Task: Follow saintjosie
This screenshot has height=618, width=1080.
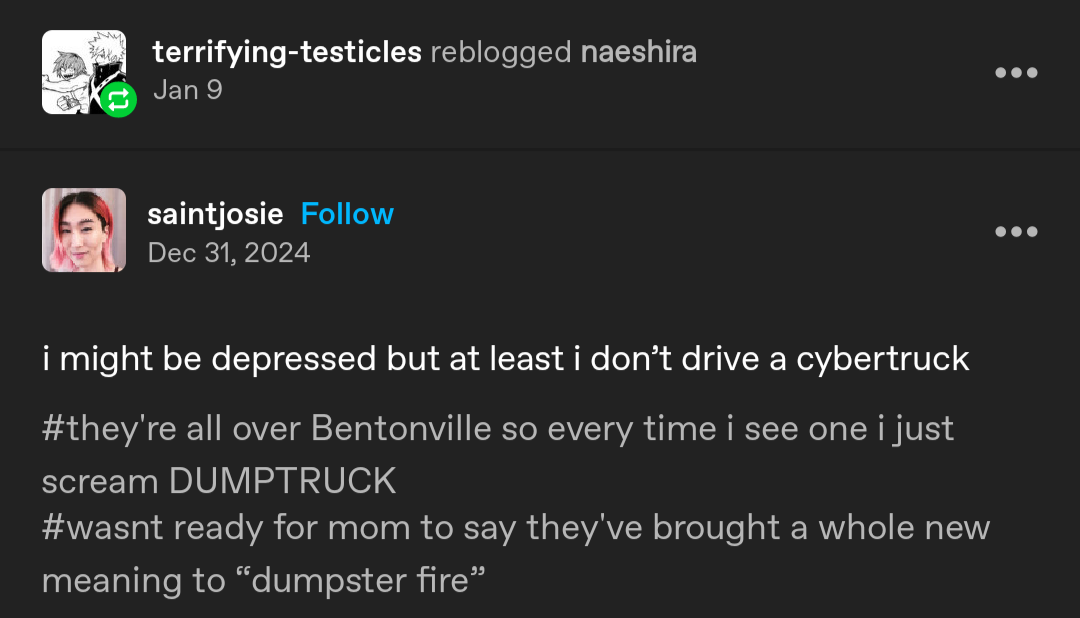Action: pyautogui.click(x=347, y=214)
